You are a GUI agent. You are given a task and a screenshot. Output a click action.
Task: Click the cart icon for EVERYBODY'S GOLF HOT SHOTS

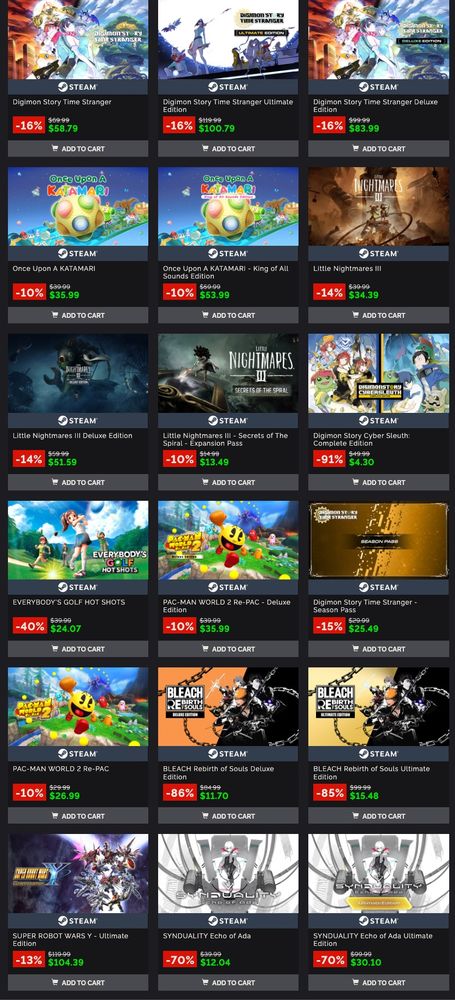(56, 649)
